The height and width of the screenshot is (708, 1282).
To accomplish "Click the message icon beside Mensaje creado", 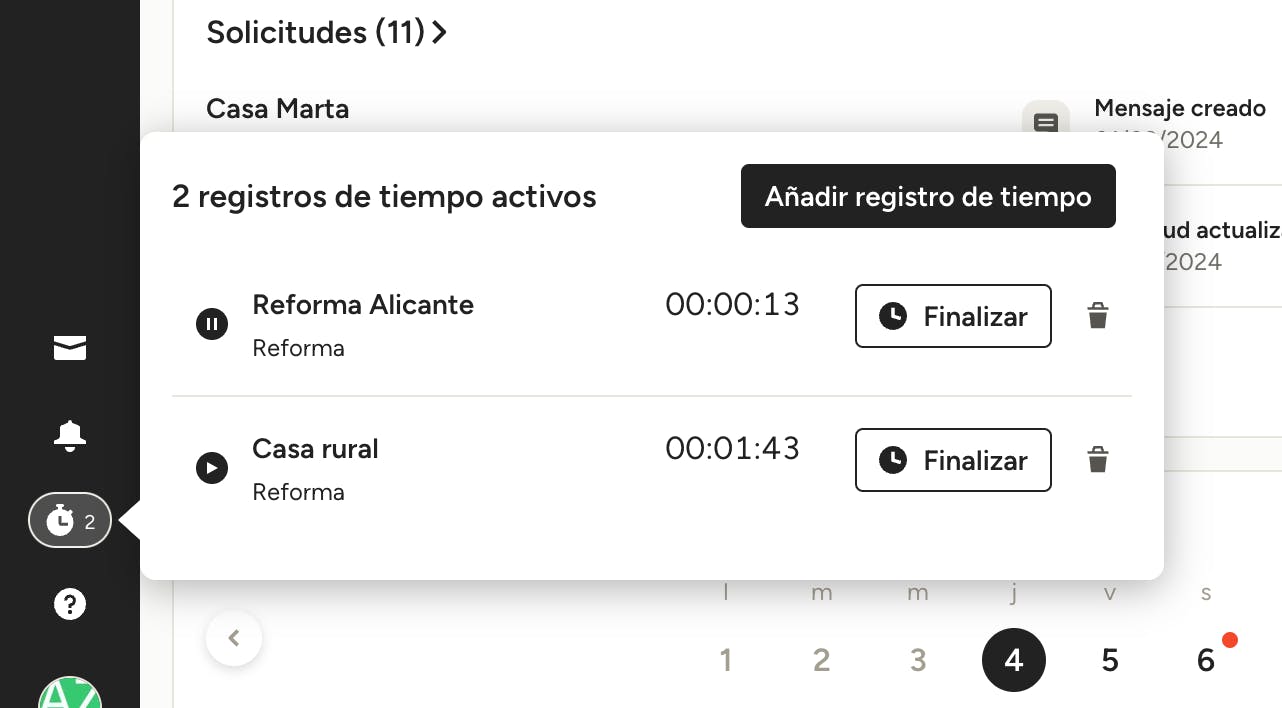I will click(1045, 123).
